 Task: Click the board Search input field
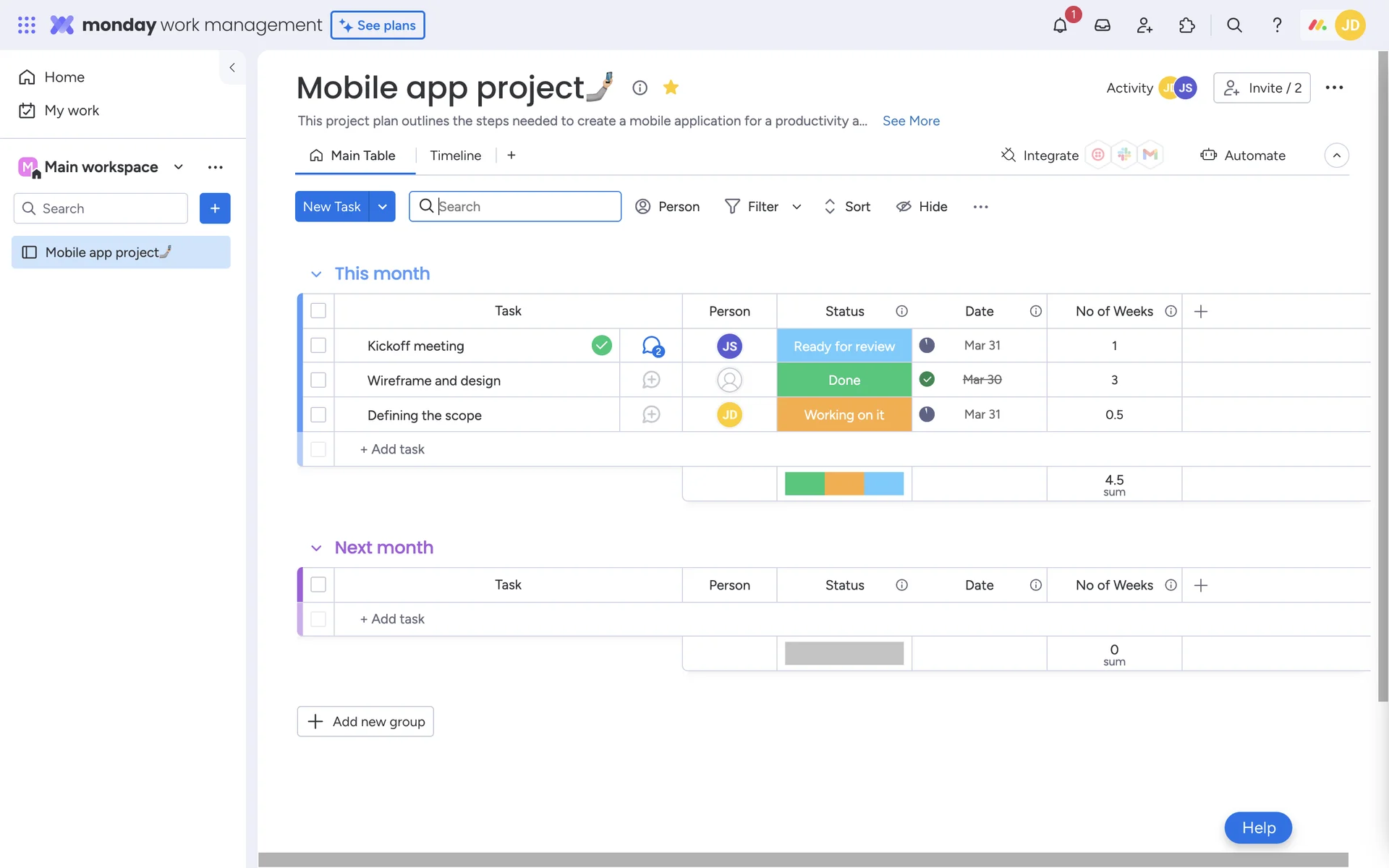524,207
